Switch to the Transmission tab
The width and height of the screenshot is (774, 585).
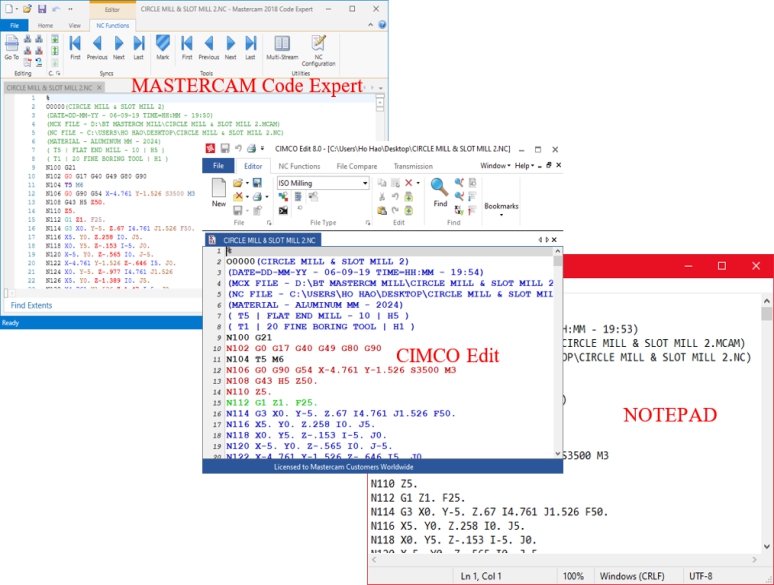[x=413, y=166]
